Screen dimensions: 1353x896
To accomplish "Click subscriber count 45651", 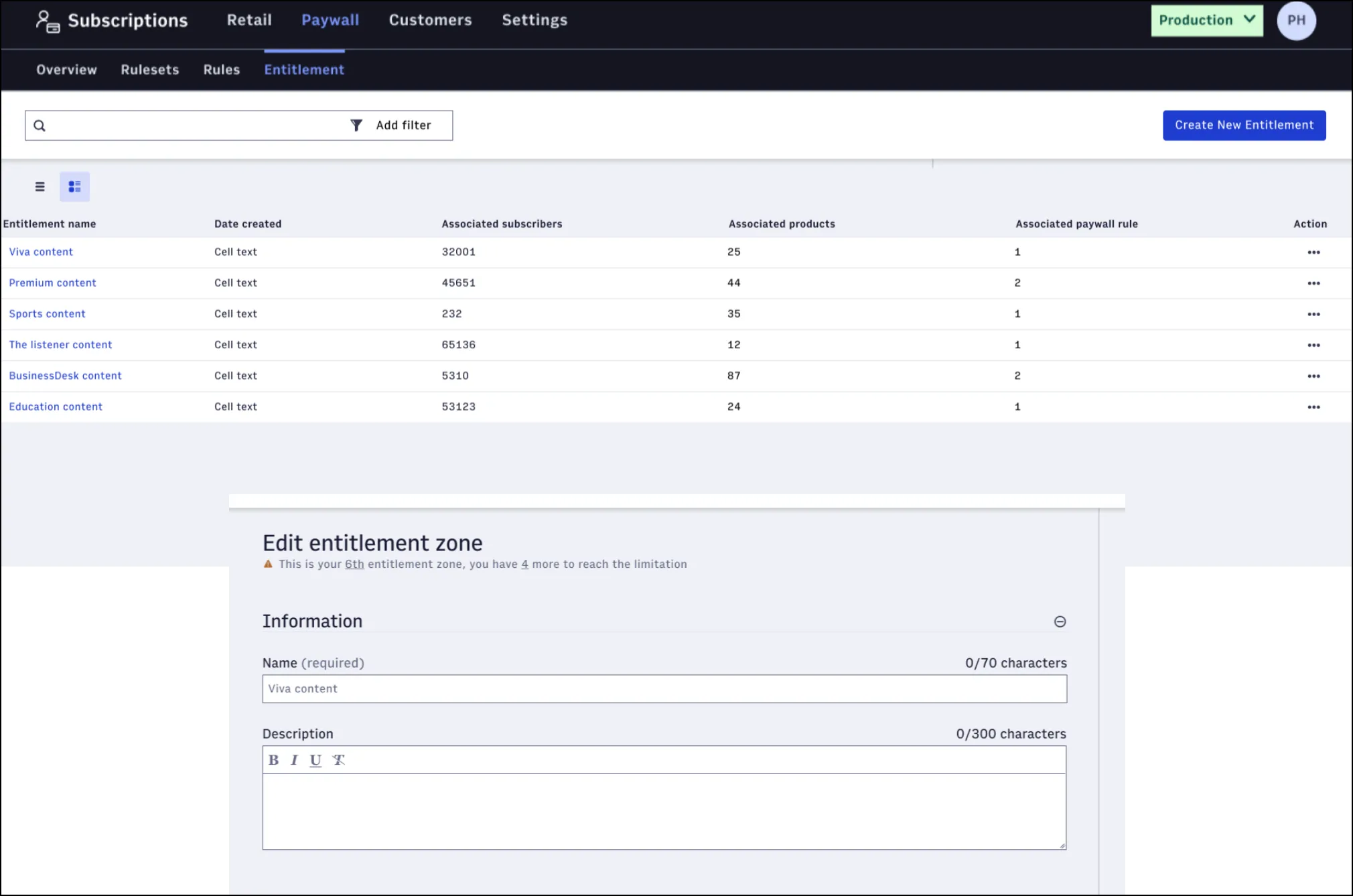I will point(458,283).
